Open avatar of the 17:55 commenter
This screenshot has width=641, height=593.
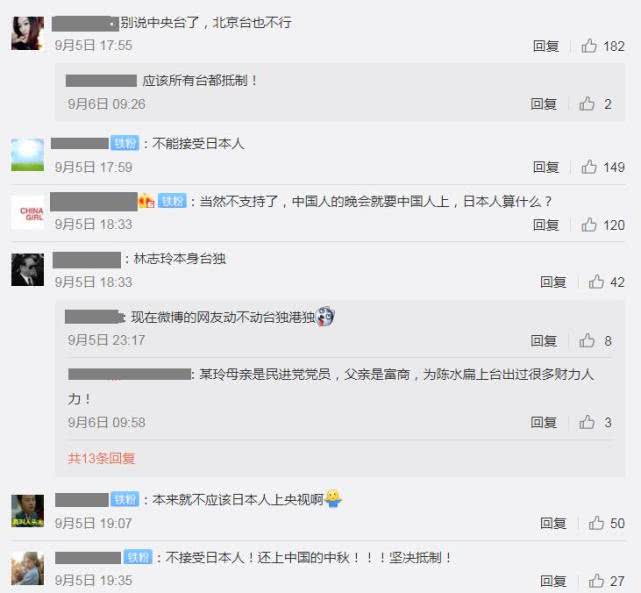click(27, 33)
